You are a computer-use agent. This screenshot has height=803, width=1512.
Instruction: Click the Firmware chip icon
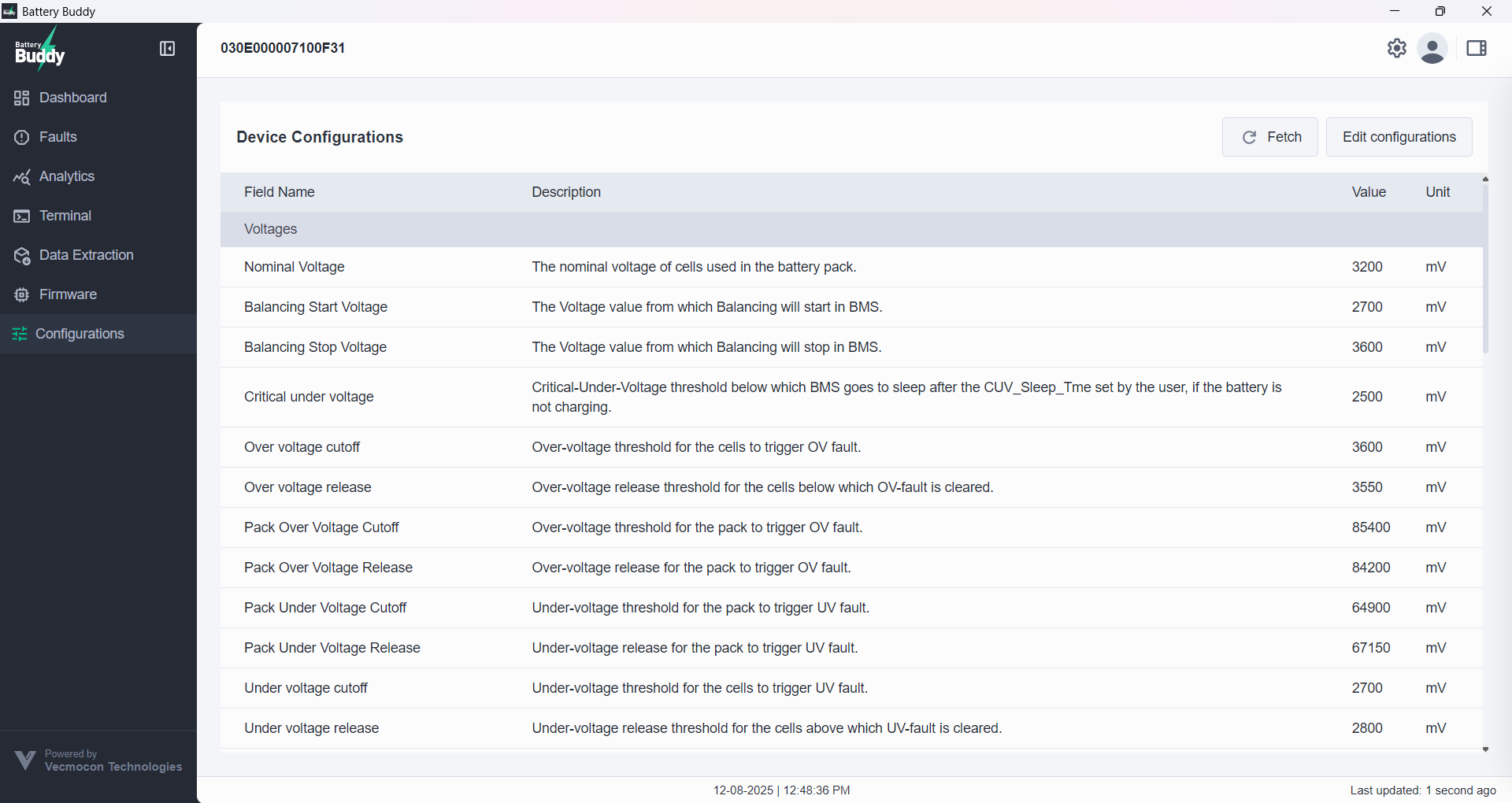click(21, 294)
